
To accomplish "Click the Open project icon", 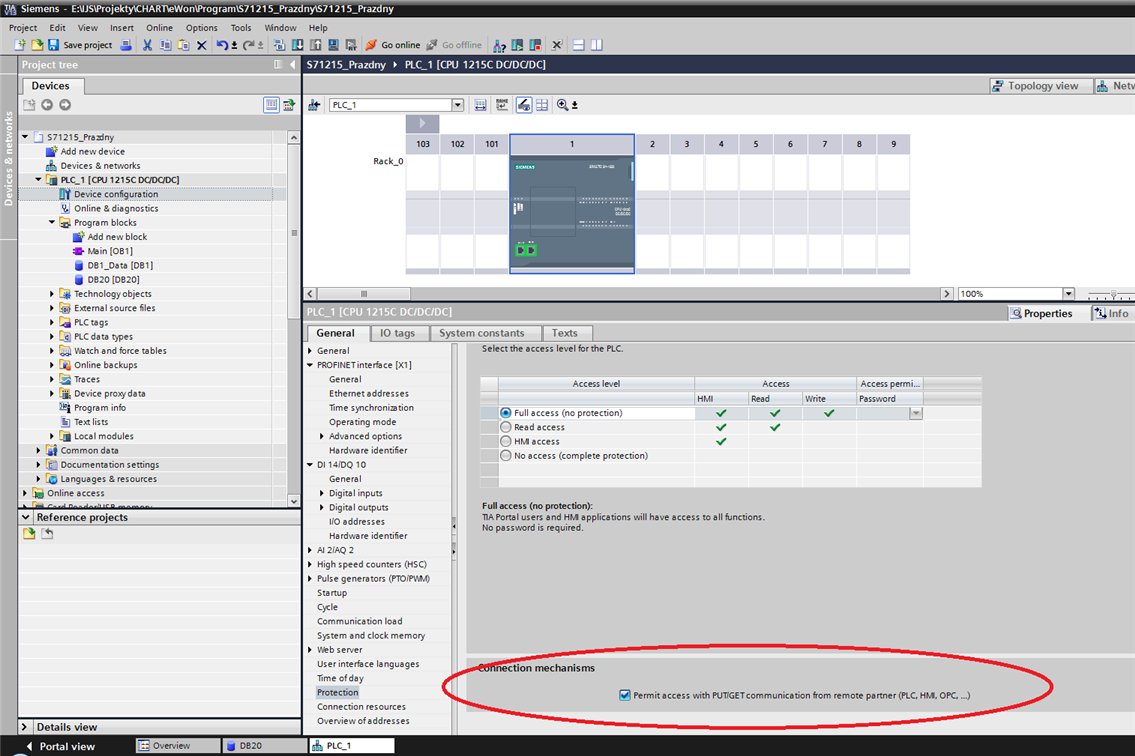I will click(37, 45).
